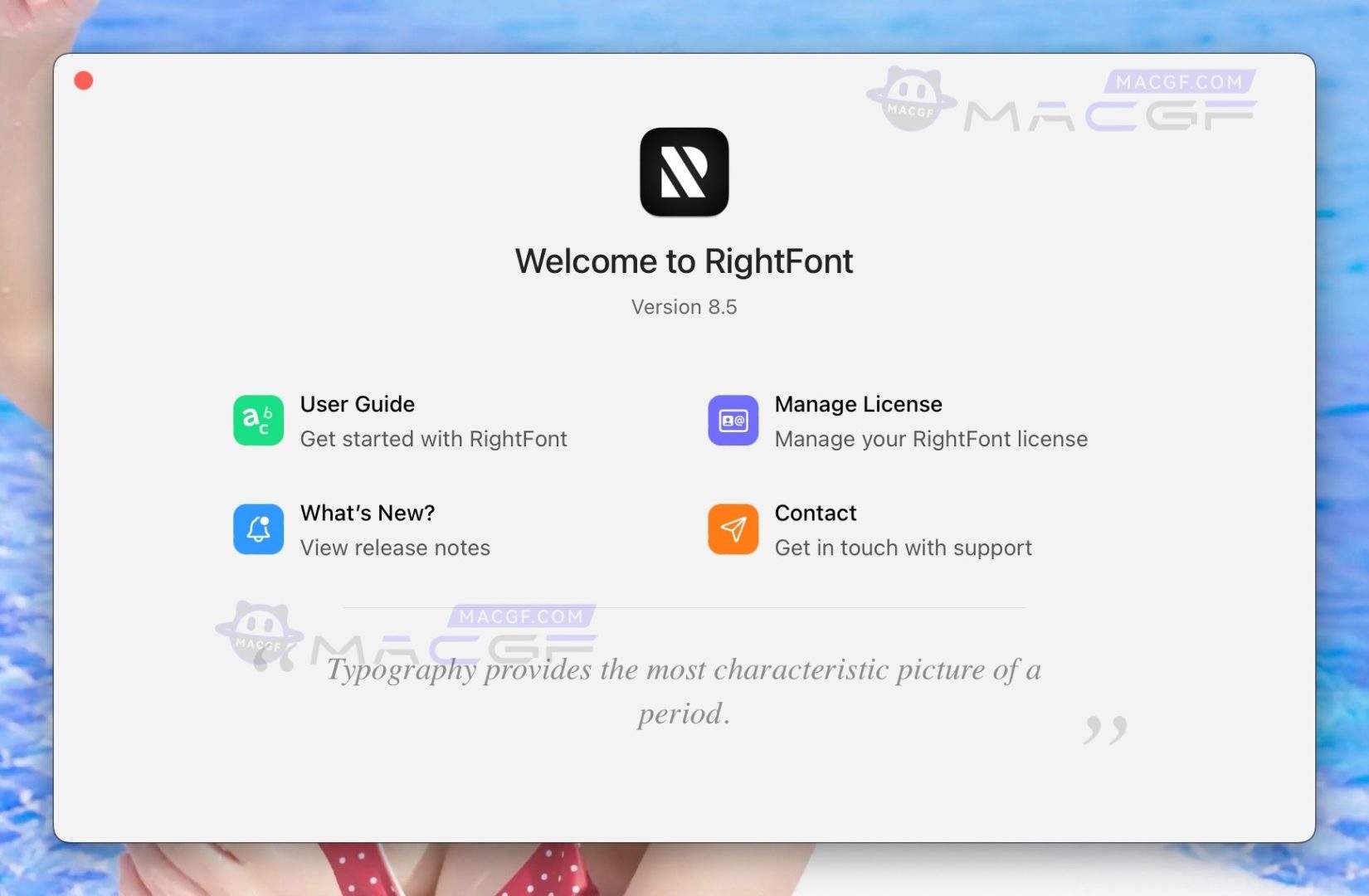Click the 'Contact' heading text

(x=815, y=513)
